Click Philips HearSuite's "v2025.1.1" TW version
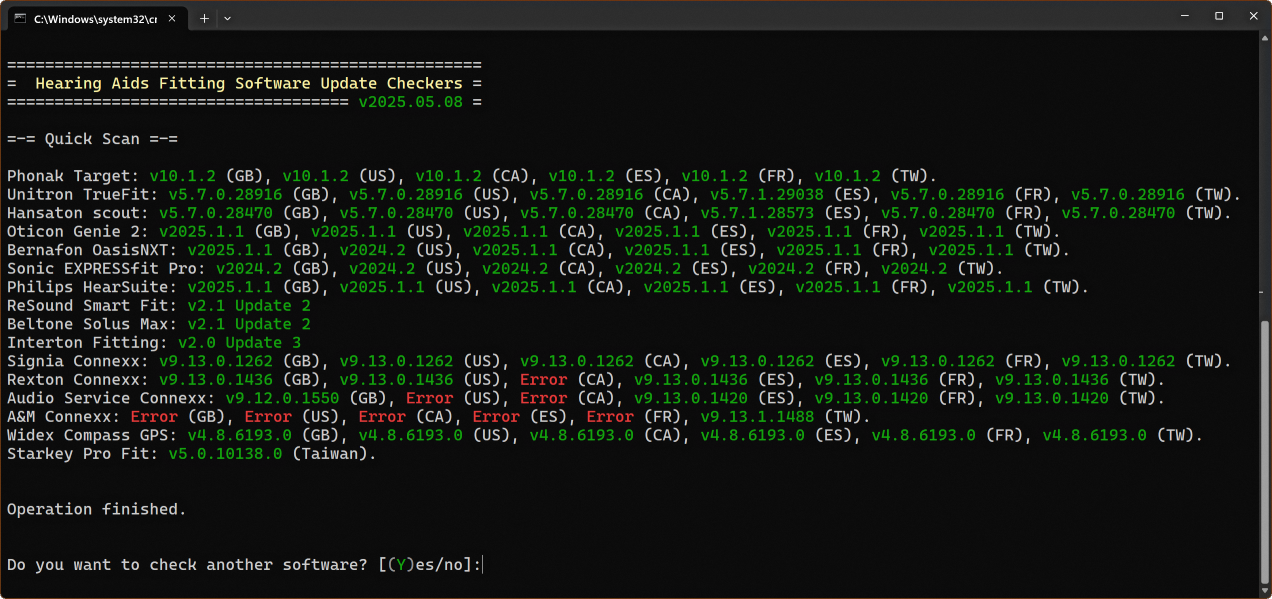Image resolution: width=1272 pixels, height=599 pixels. pyautogui.click(x=990, y=287)
